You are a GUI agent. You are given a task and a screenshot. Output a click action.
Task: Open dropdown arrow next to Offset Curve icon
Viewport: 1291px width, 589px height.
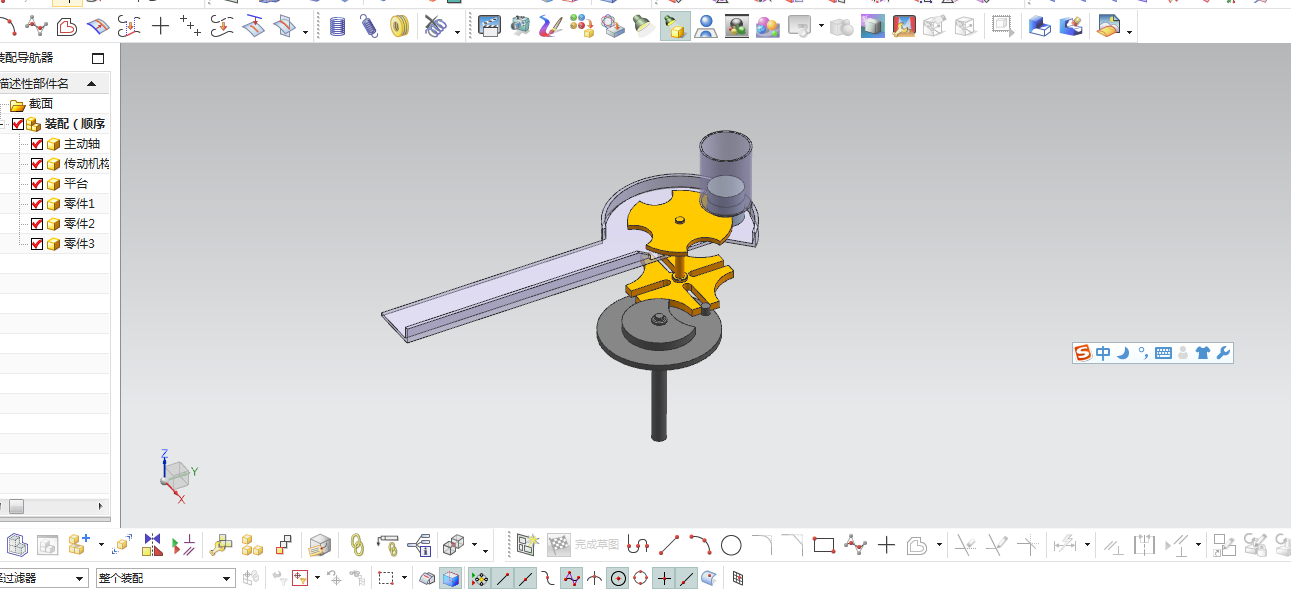[x=939, y=546]
